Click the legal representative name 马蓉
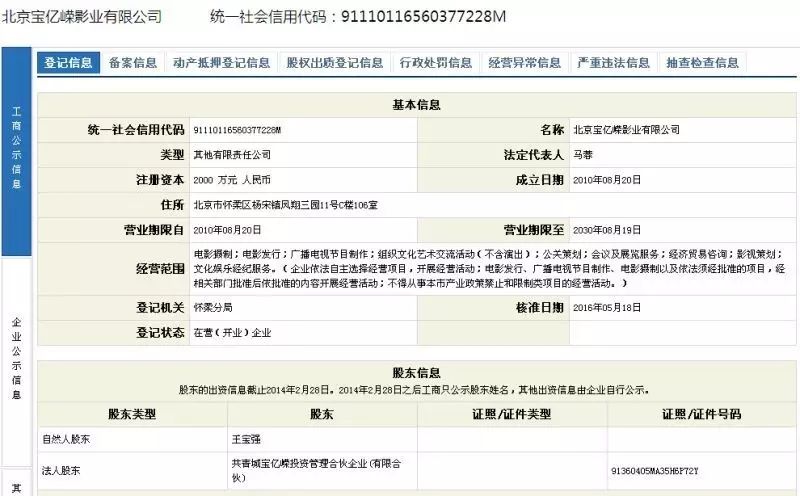This screenshot has width=800, height=496. coord(583,155)
